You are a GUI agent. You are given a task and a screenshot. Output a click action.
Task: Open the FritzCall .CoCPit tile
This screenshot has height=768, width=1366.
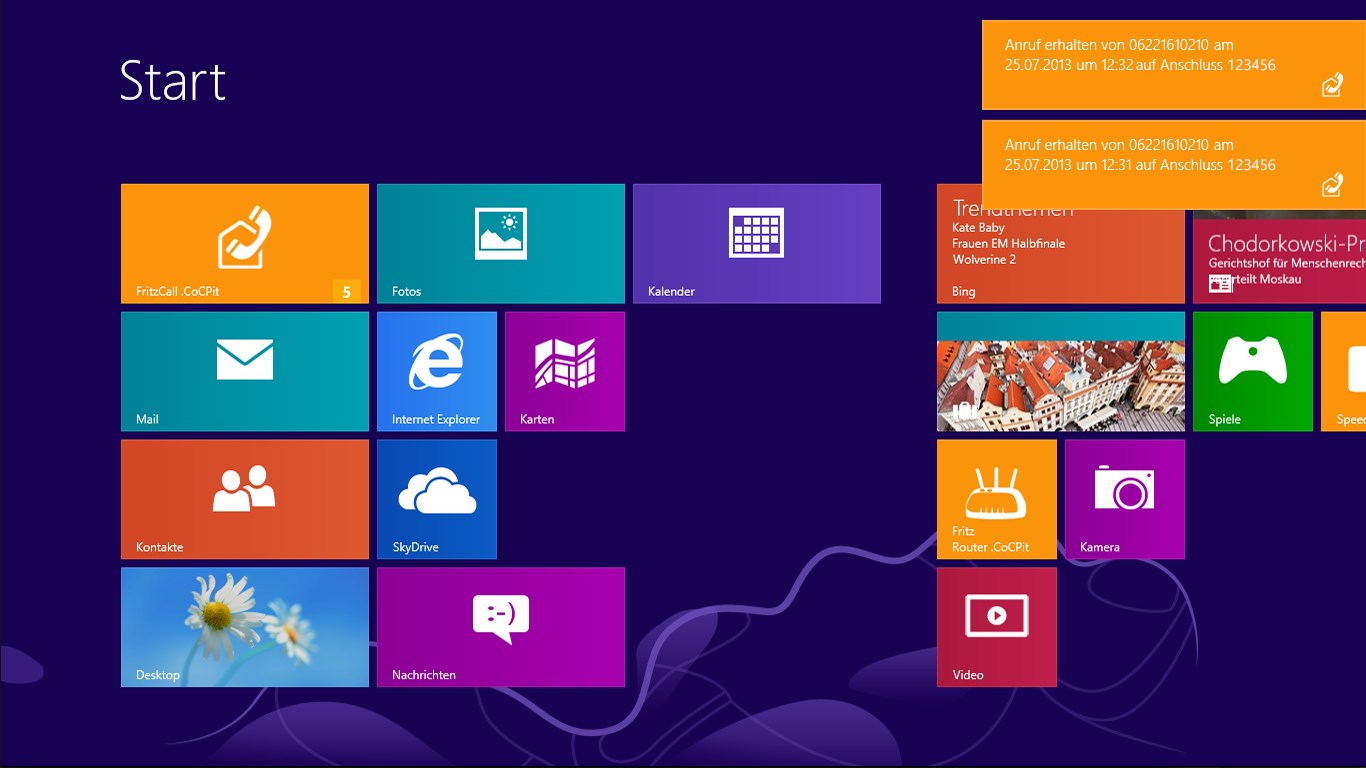tap(245, 244)
